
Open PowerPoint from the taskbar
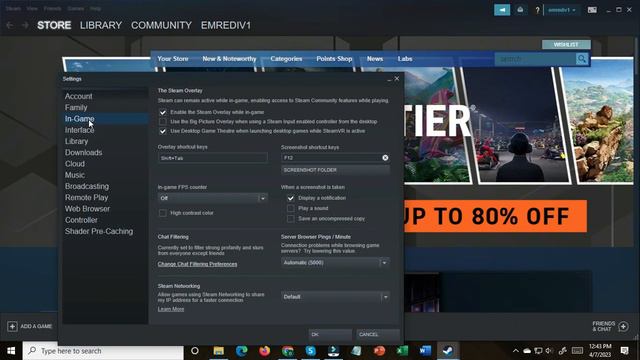coord(380,351)
